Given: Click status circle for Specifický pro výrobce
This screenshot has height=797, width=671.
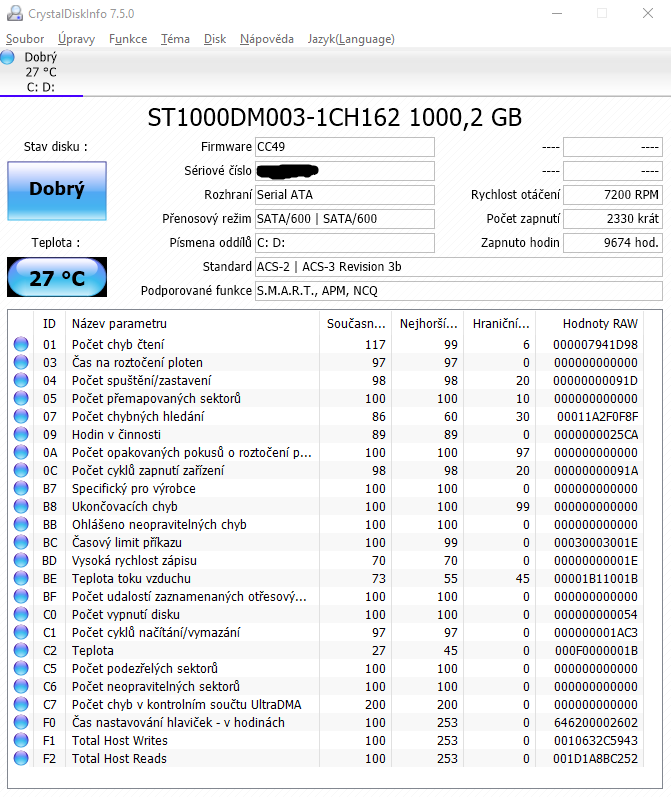Looking at the screenshot, I should pyautogui.click(x=21, y=488).
